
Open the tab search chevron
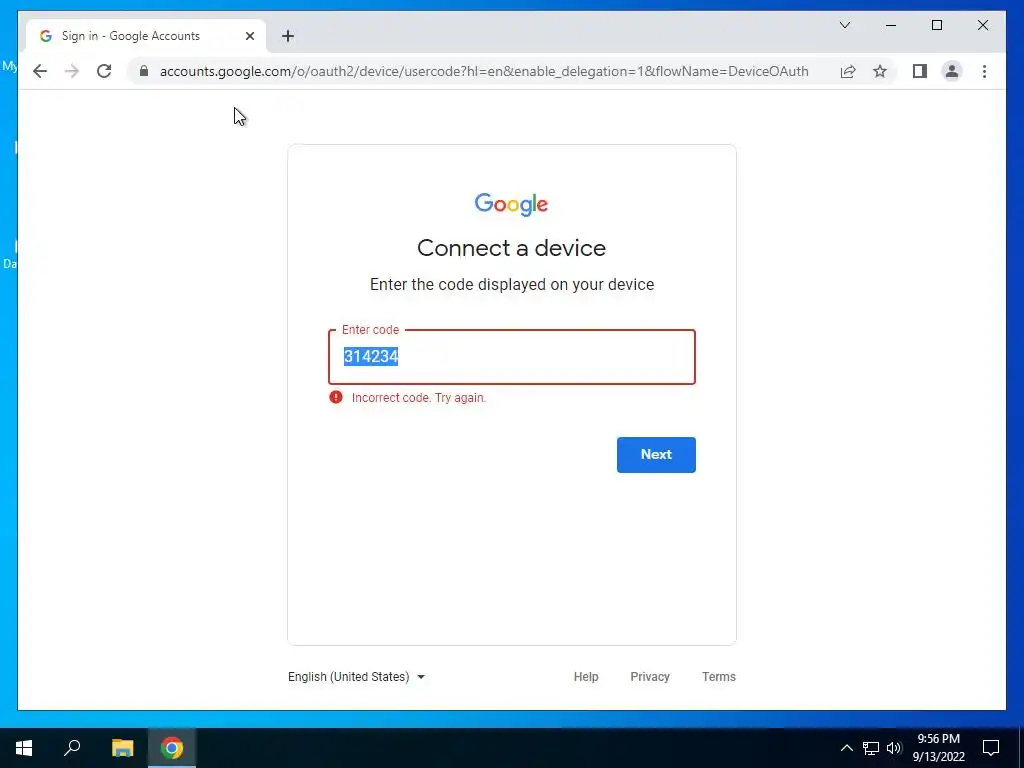click(844, 25)
